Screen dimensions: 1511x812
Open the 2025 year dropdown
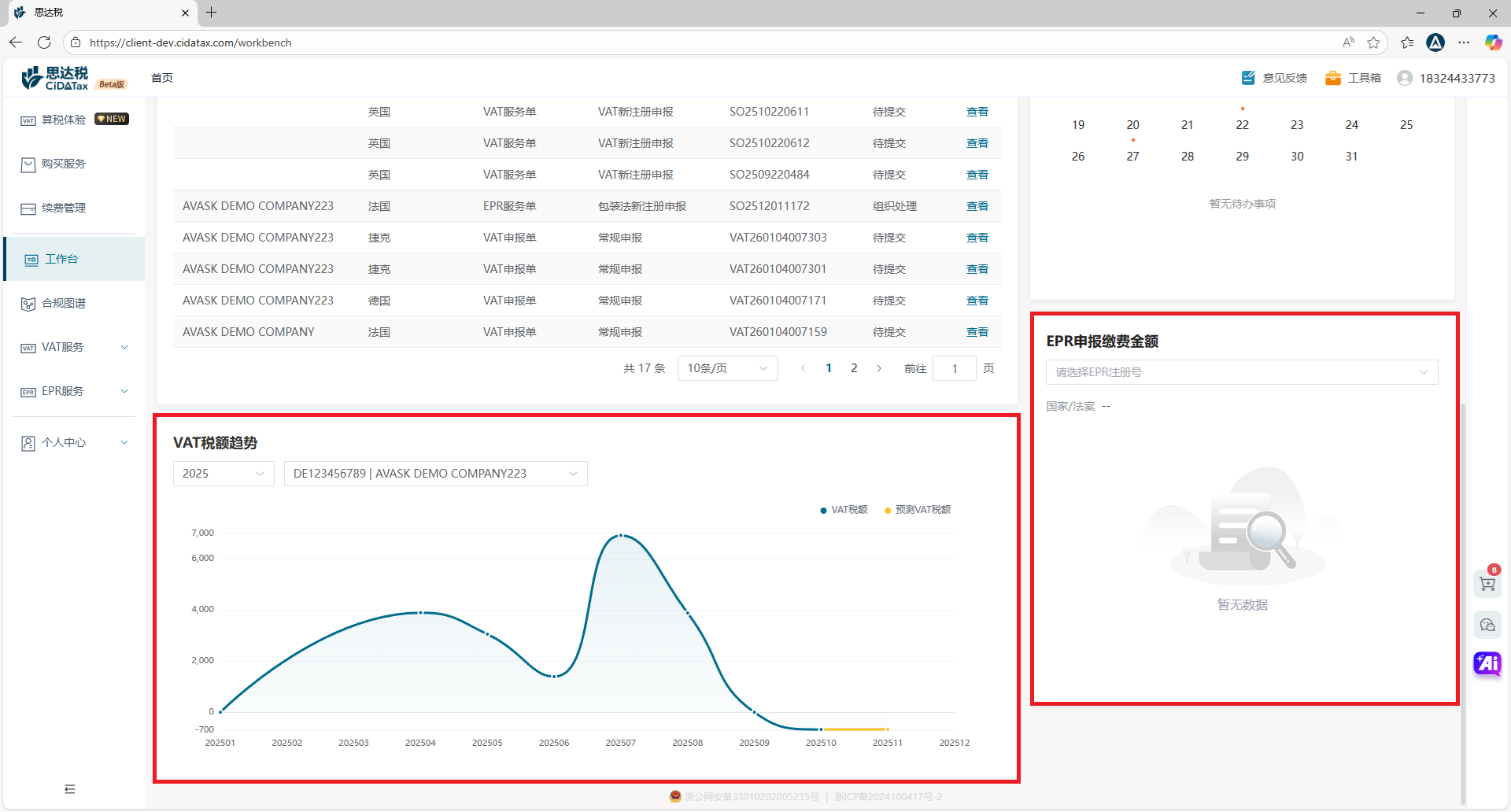coord(224,474)
